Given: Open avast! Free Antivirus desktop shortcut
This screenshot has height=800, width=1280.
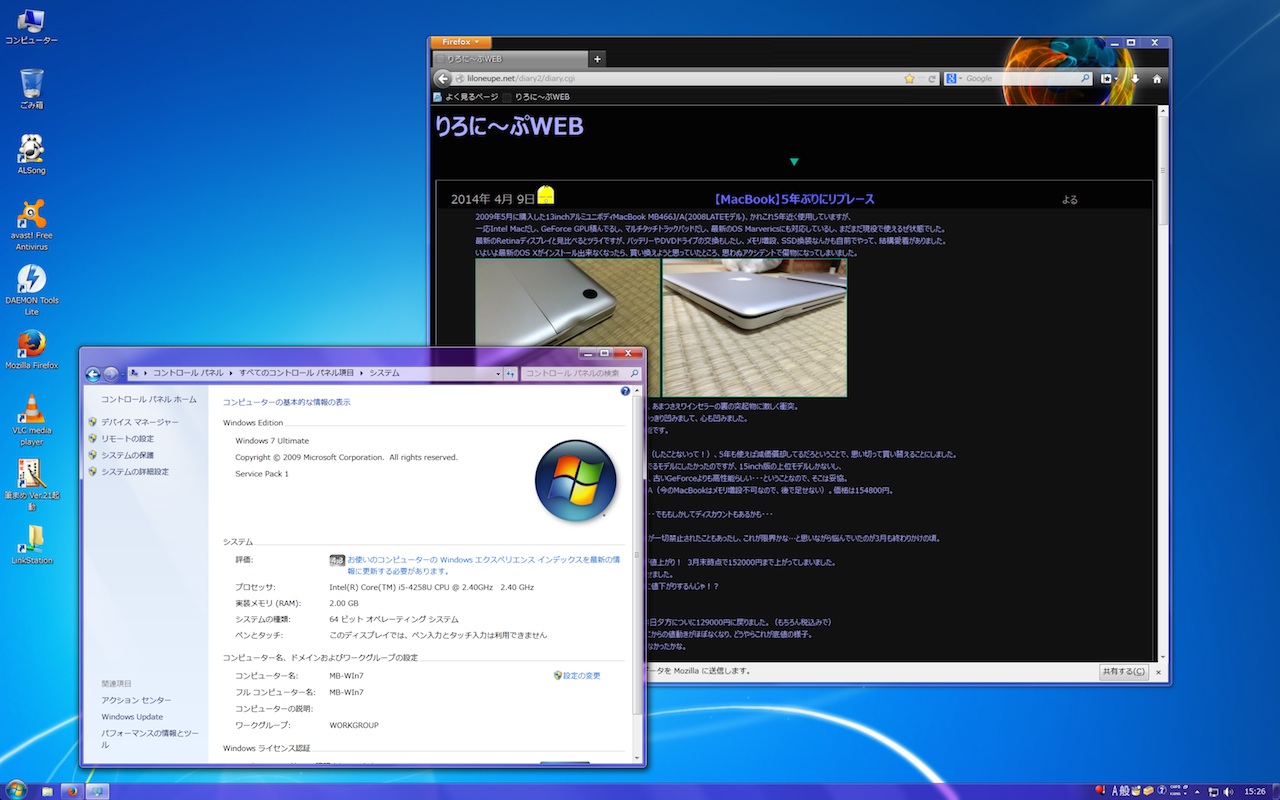Looking at the screenshot, I should (31, 214).
